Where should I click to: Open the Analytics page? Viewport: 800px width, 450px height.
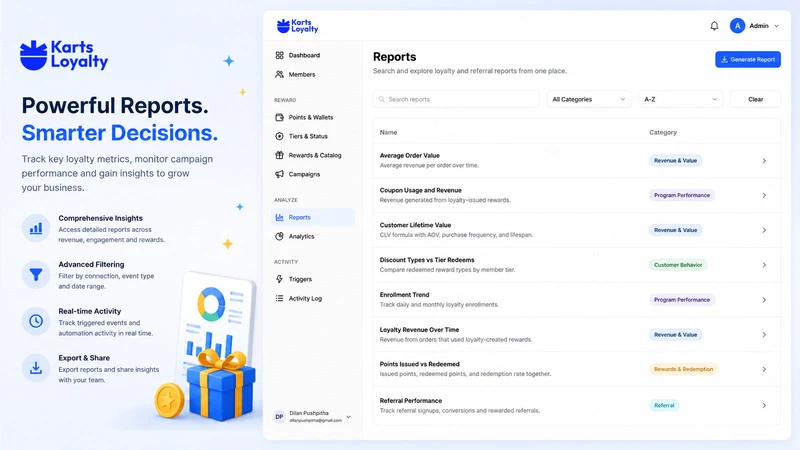click(x=301, y=236)
